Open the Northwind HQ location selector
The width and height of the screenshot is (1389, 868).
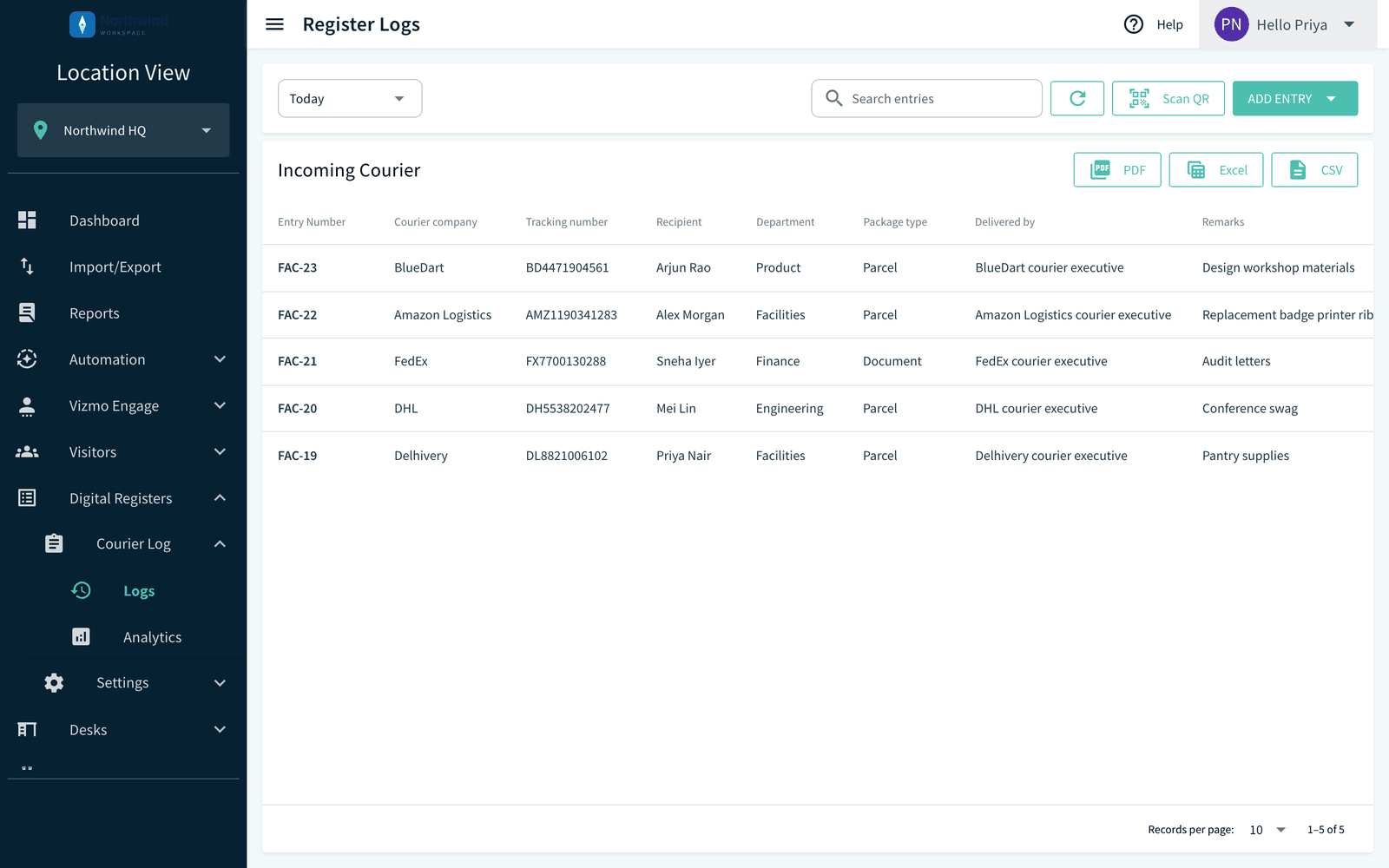click(x=123, y=130)
